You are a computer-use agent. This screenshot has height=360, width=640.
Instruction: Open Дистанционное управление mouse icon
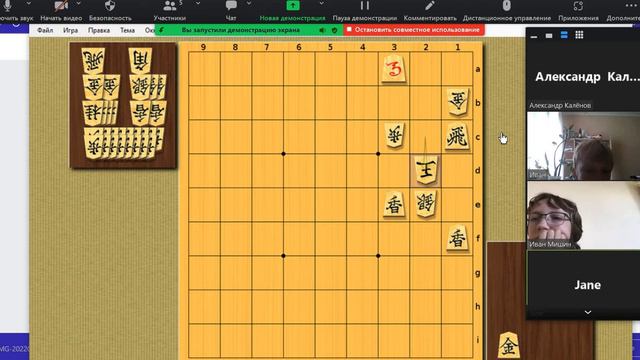point(507,5)
